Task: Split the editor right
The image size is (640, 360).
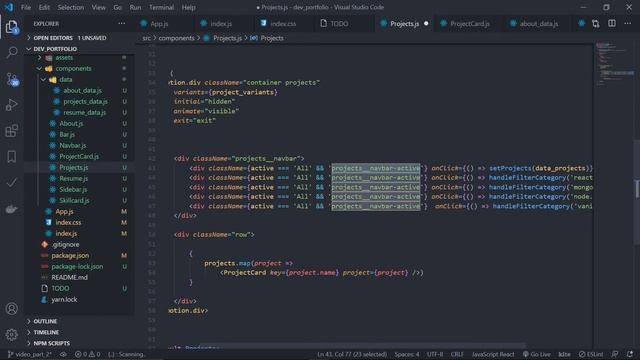Action: (612, 24)
